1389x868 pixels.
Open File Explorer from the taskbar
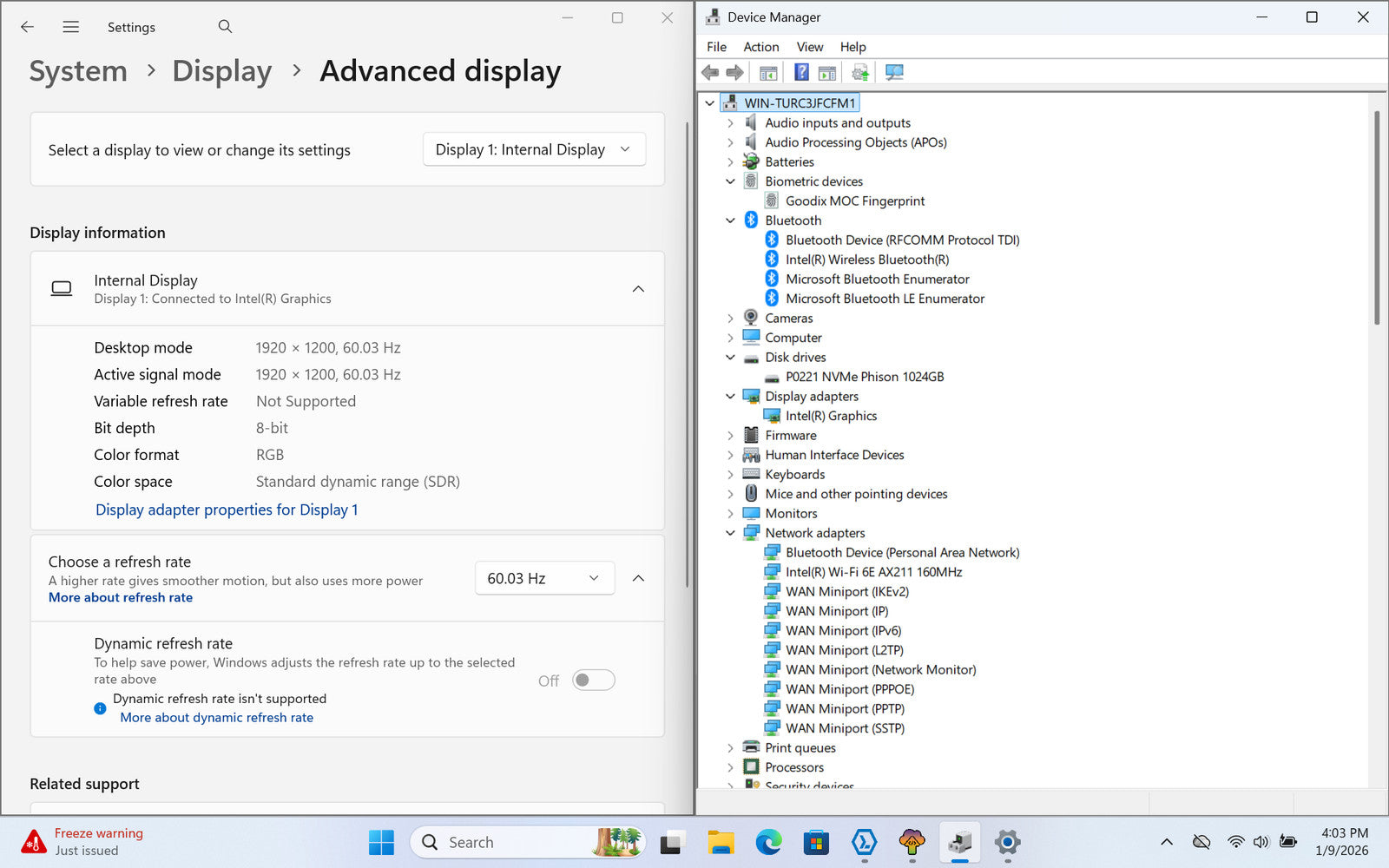coord(720,842)
